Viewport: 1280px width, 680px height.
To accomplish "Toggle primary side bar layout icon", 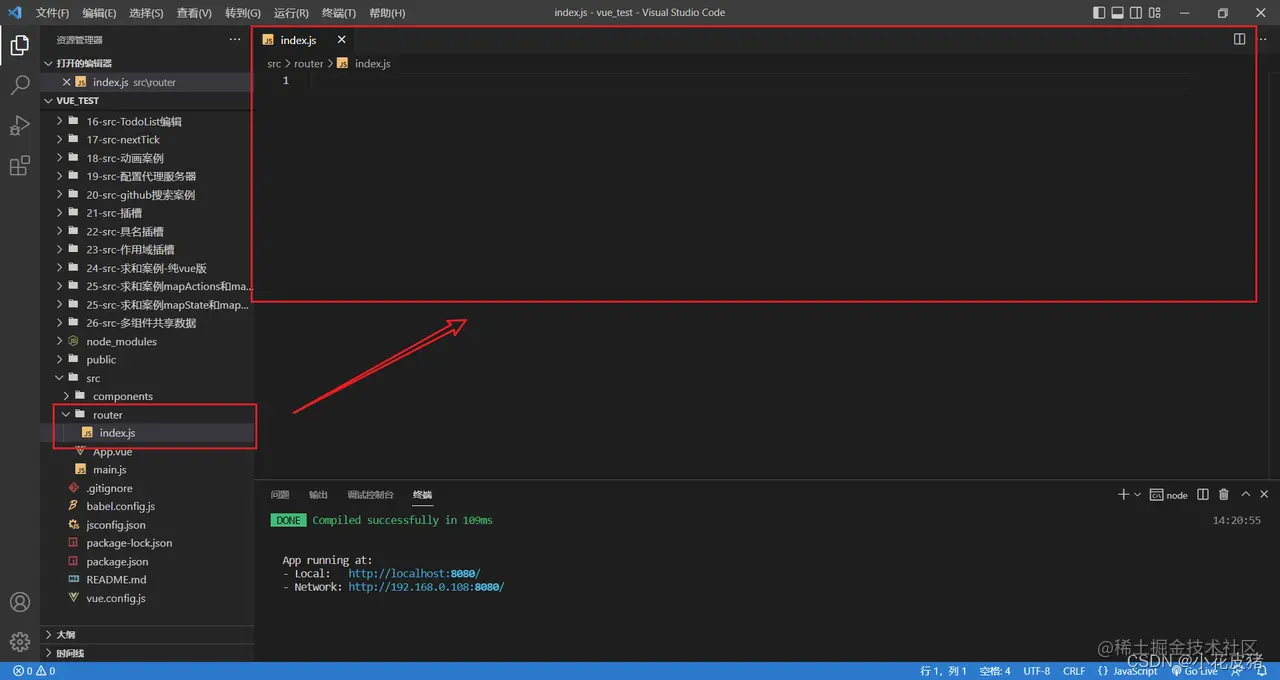I will coord(1100,13).
